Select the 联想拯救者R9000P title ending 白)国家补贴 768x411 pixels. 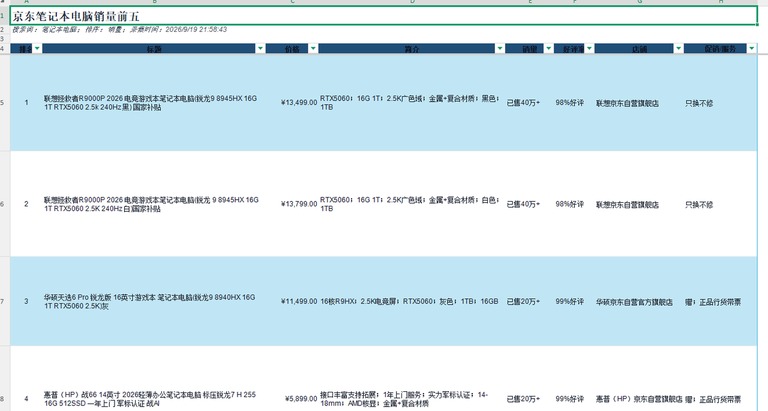[154, 204]
